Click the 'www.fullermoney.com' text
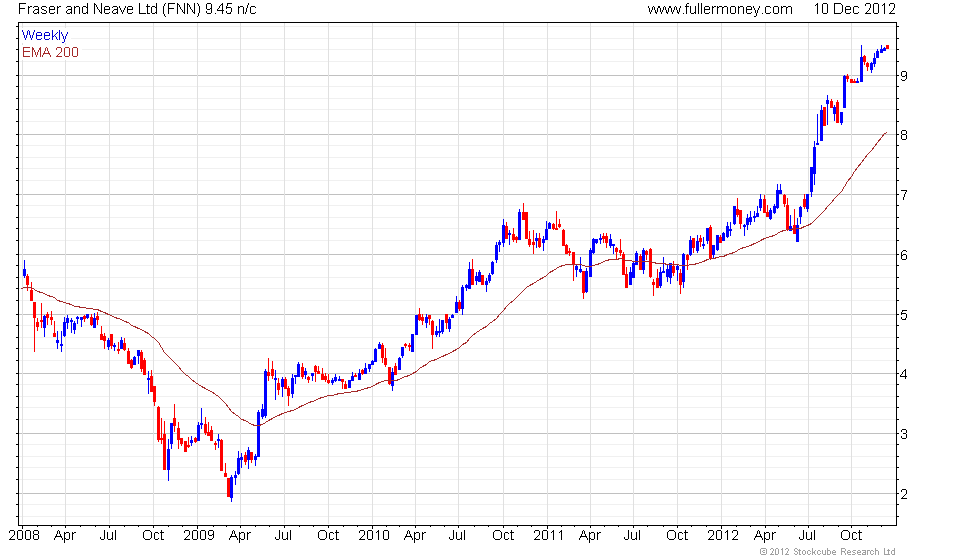 (720, 9)
